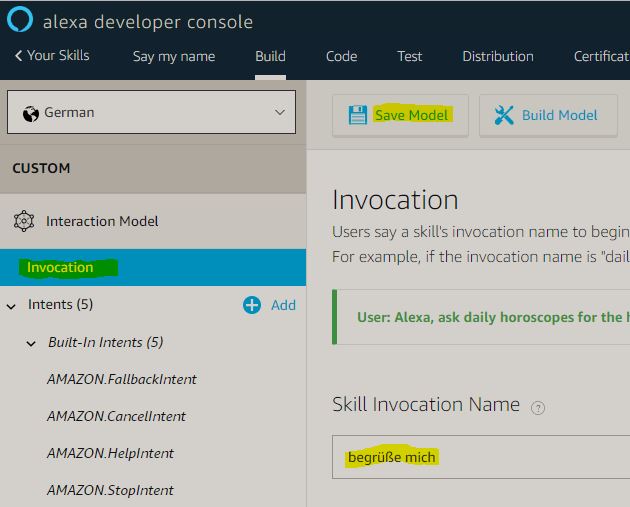Collapse the Intents (5) tree section
This screenshot has height=507, width=630.
point(12,305)
